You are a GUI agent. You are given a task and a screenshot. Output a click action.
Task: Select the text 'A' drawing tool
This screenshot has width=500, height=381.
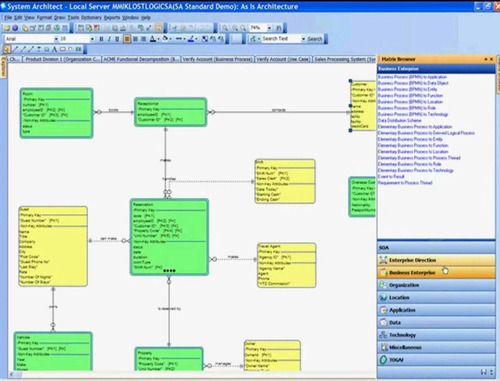(54, 49)
